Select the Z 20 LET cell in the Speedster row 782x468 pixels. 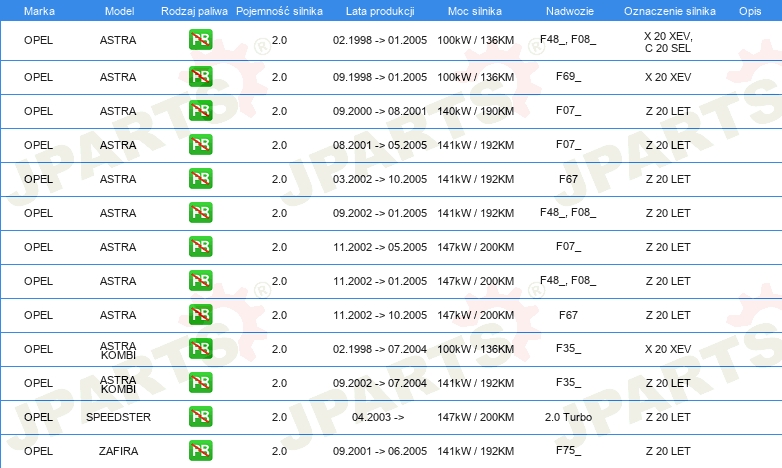point(668,417)
